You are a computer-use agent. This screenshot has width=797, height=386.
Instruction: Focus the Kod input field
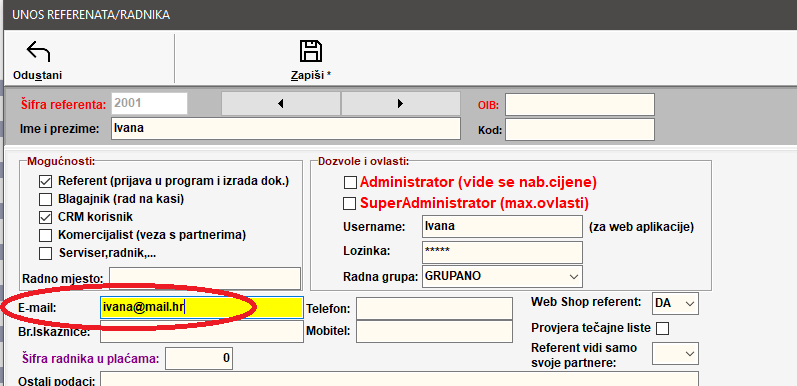pyautogui.click(x=579, y=130)
